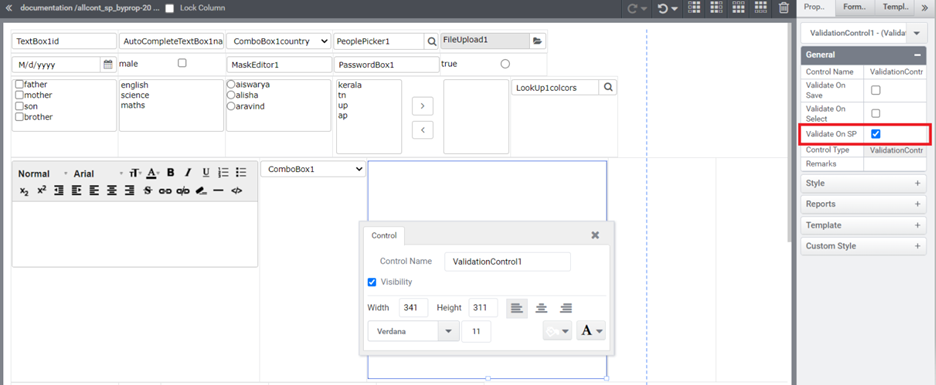Open the font color picker in the Control popup
The width and height of the screenshot is (936, 385).
click(x=591, y=331)
